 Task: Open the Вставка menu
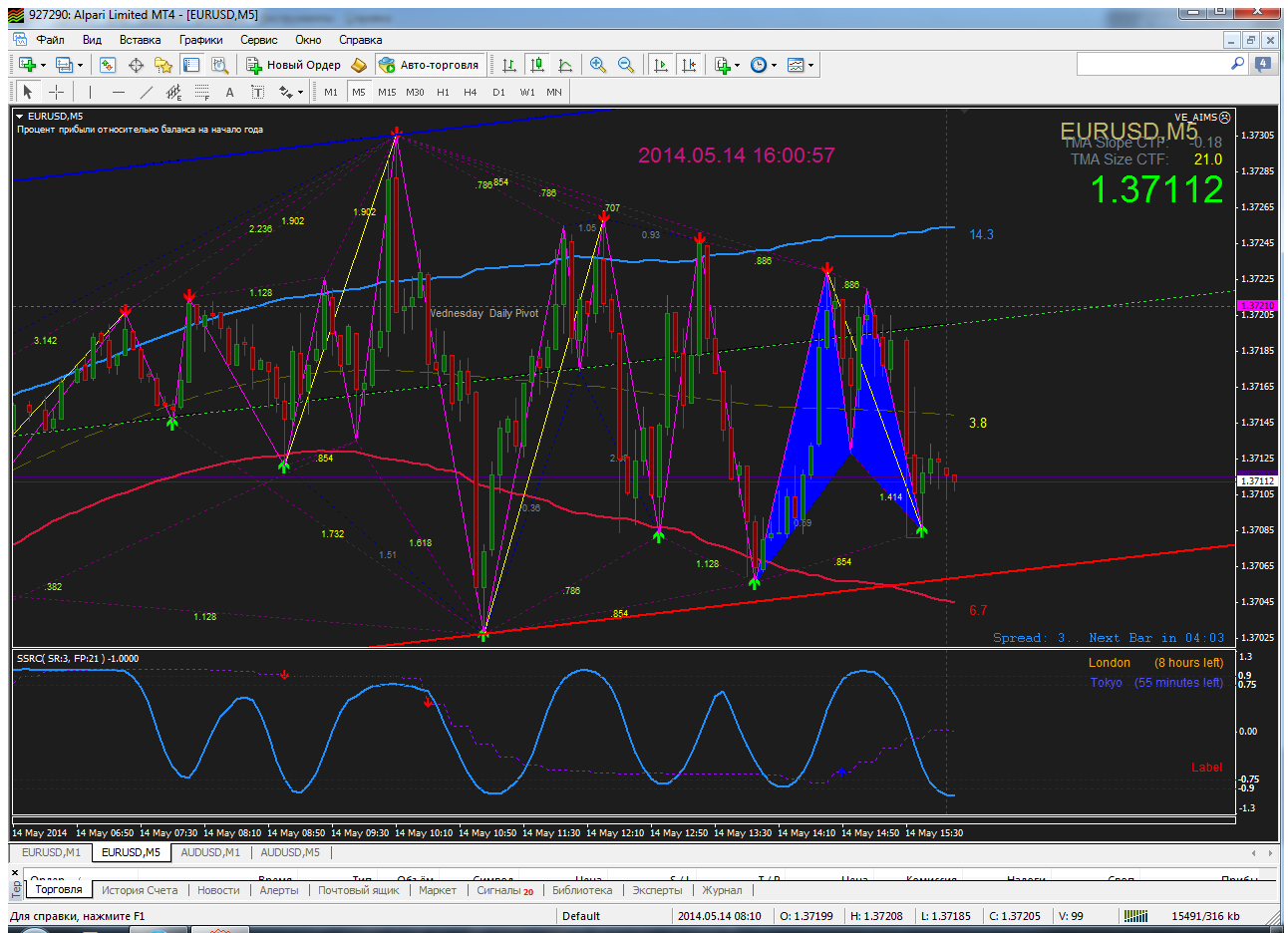point(140,40)
